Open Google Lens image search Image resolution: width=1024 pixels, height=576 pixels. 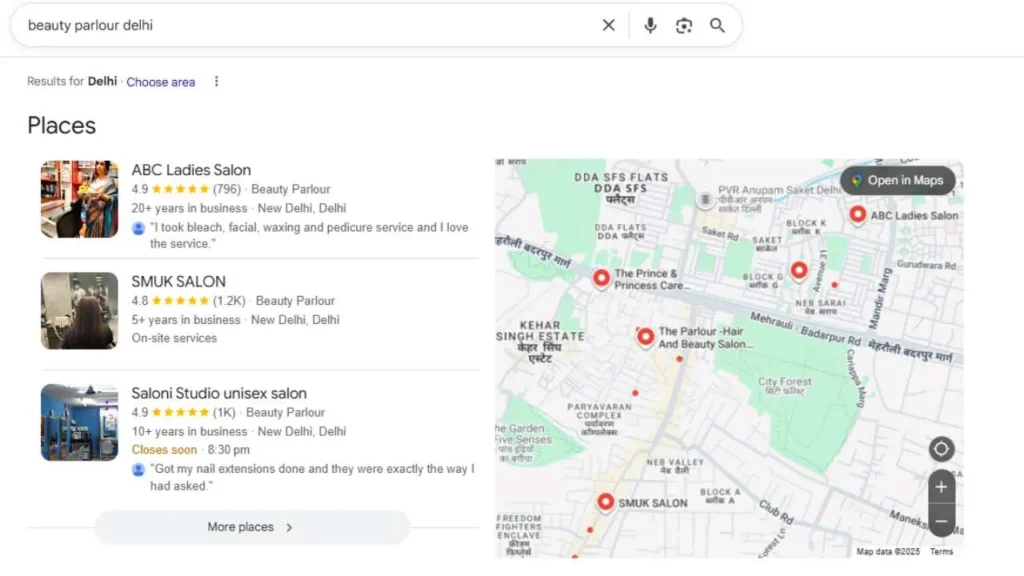pos(684,25)
